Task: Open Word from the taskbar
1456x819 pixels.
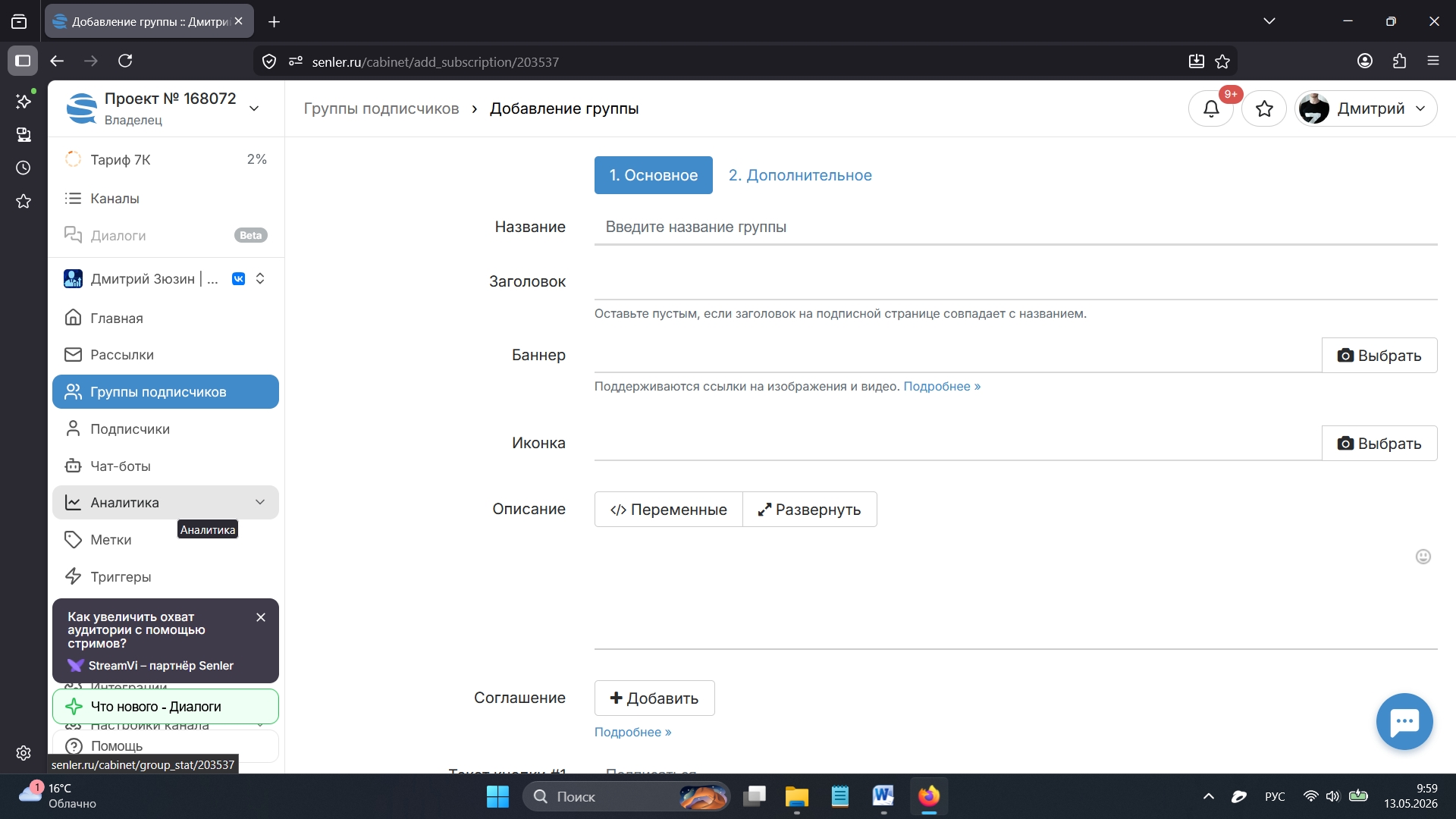Action: pyautogui.click(x=883, y=796)
